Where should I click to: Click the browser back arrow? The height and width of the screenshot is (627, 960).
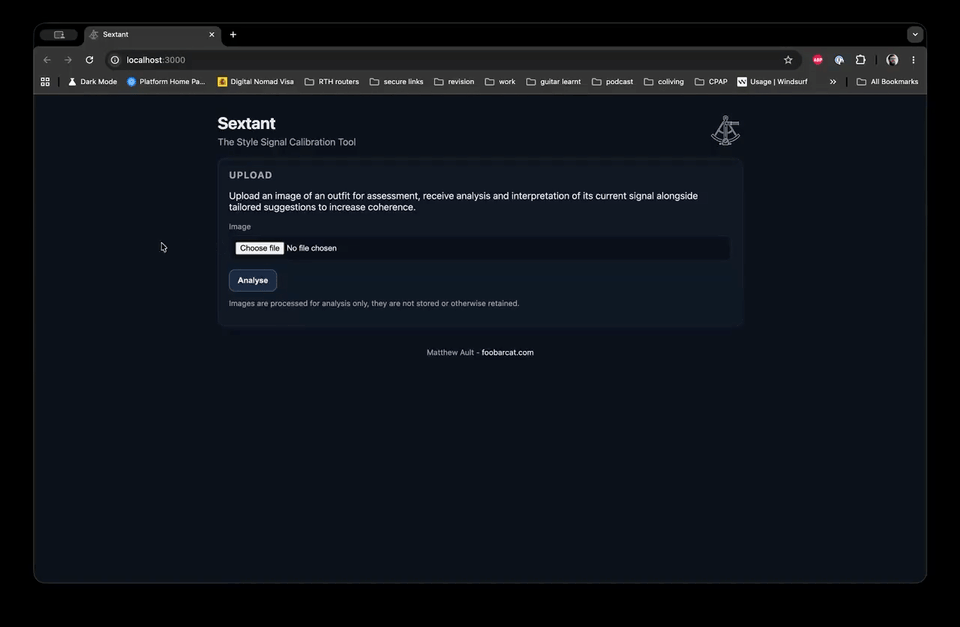pyautogui.click(x=47, y=60)
